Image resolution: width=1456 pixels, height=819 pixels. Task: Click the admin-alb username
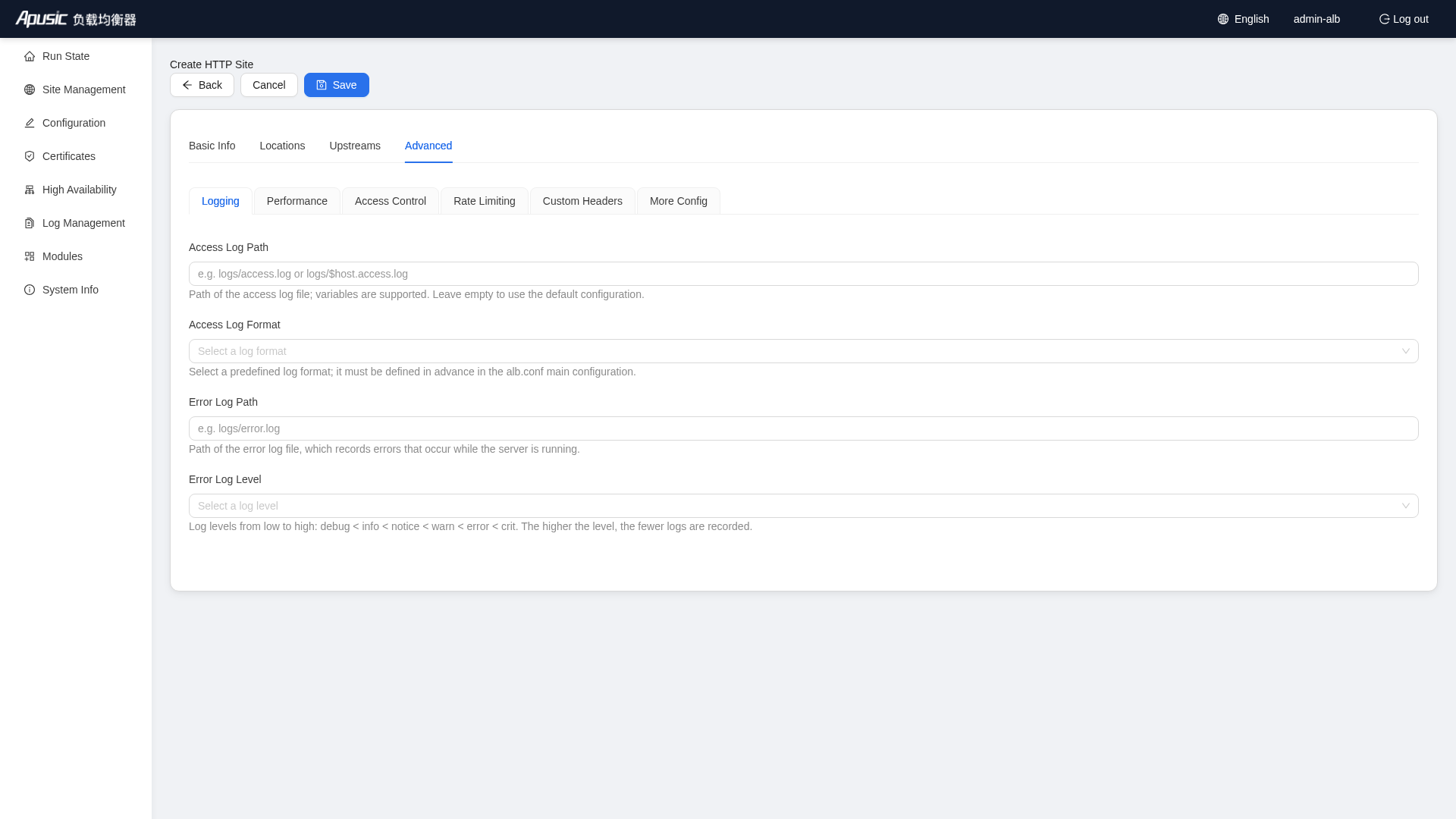tap(1316, 19)
